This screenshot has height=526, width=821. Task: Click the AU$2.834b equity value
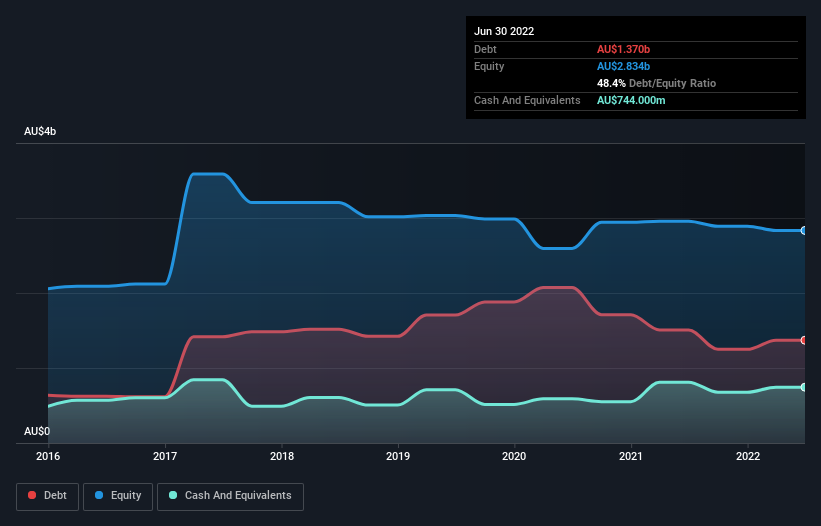tap(624, 66)
